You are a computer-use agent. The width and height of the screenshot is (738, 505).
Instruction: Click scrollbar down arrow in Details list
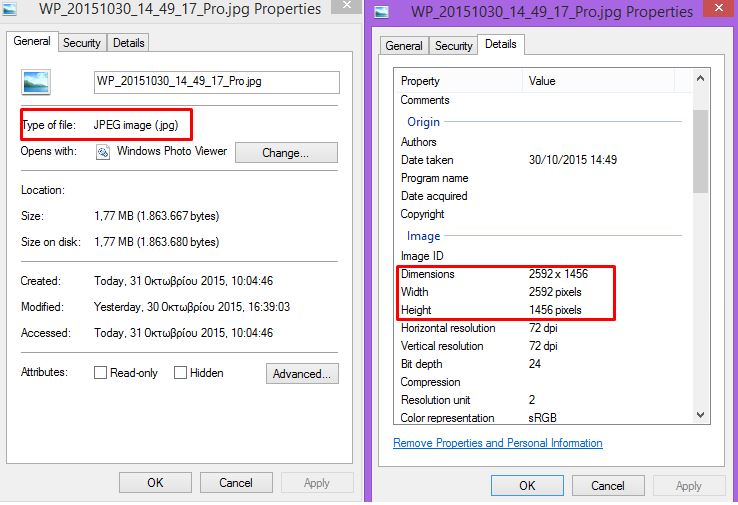pyautogui.click(x=700, y=415)
